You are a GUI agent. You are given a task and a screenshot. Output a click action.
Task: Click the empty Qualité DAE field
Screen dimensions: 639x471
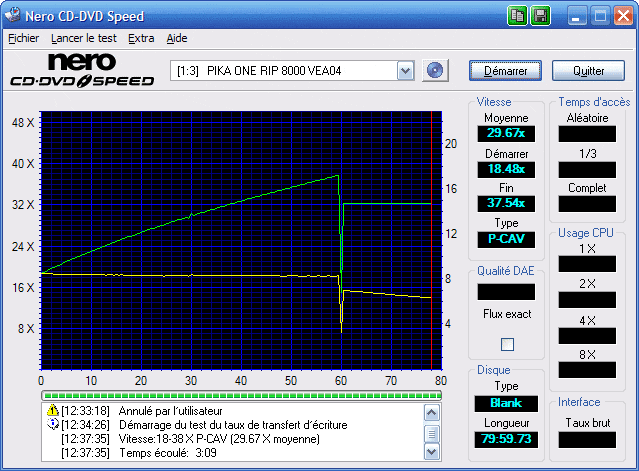click(x=506, y=292)
